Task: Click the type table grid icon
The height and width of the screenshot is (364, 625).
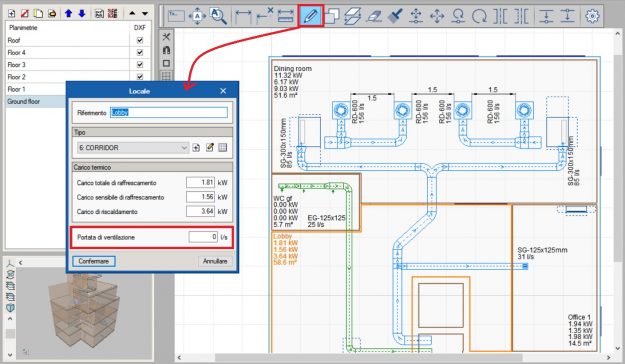Action: (223, 148)
